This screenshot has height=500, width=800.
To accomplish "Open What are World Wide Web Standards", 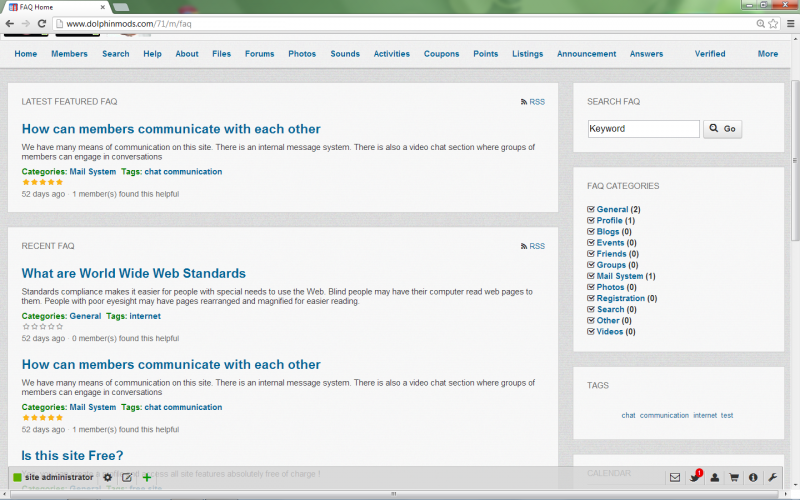I will tap(134, 273).
